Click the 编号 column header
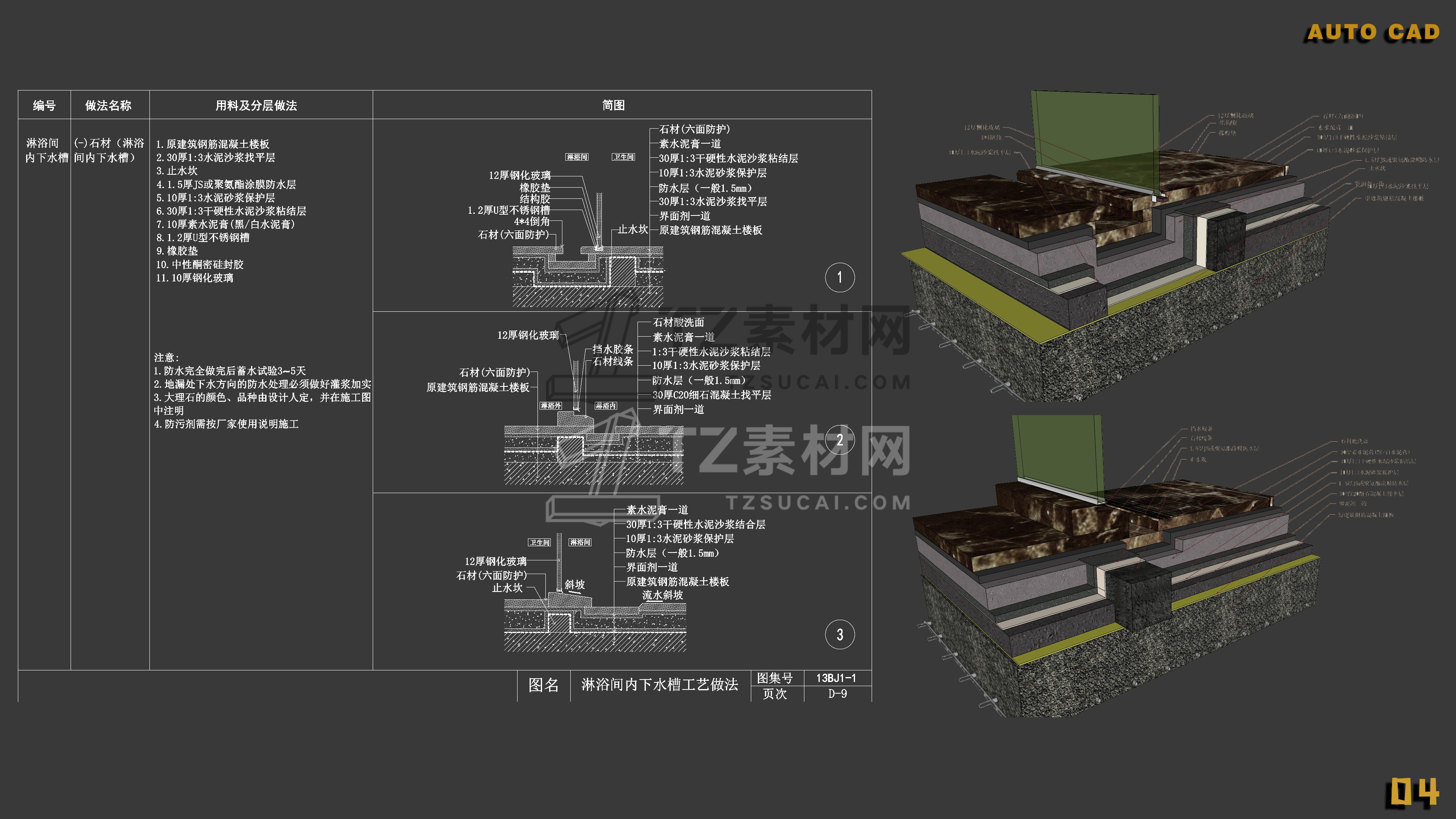Image resolution: width=1456 pixels, height=819 pixels. coord(44,105)
